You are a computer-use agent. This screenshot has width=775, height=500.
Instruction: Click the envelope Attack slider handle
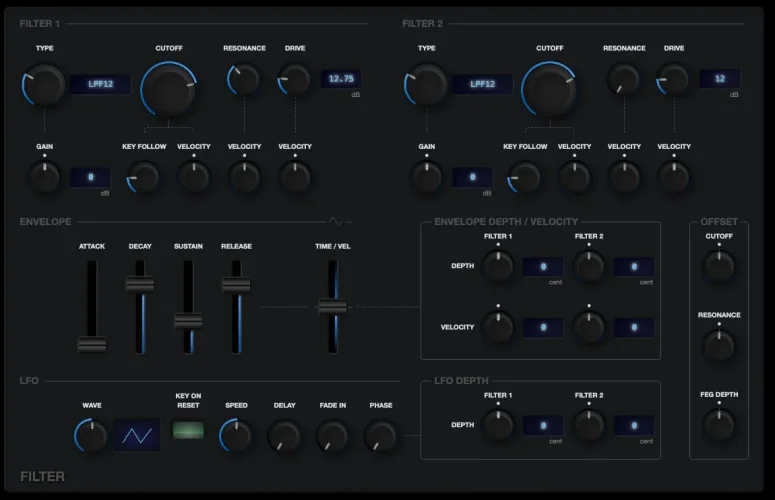coord(92,345)
